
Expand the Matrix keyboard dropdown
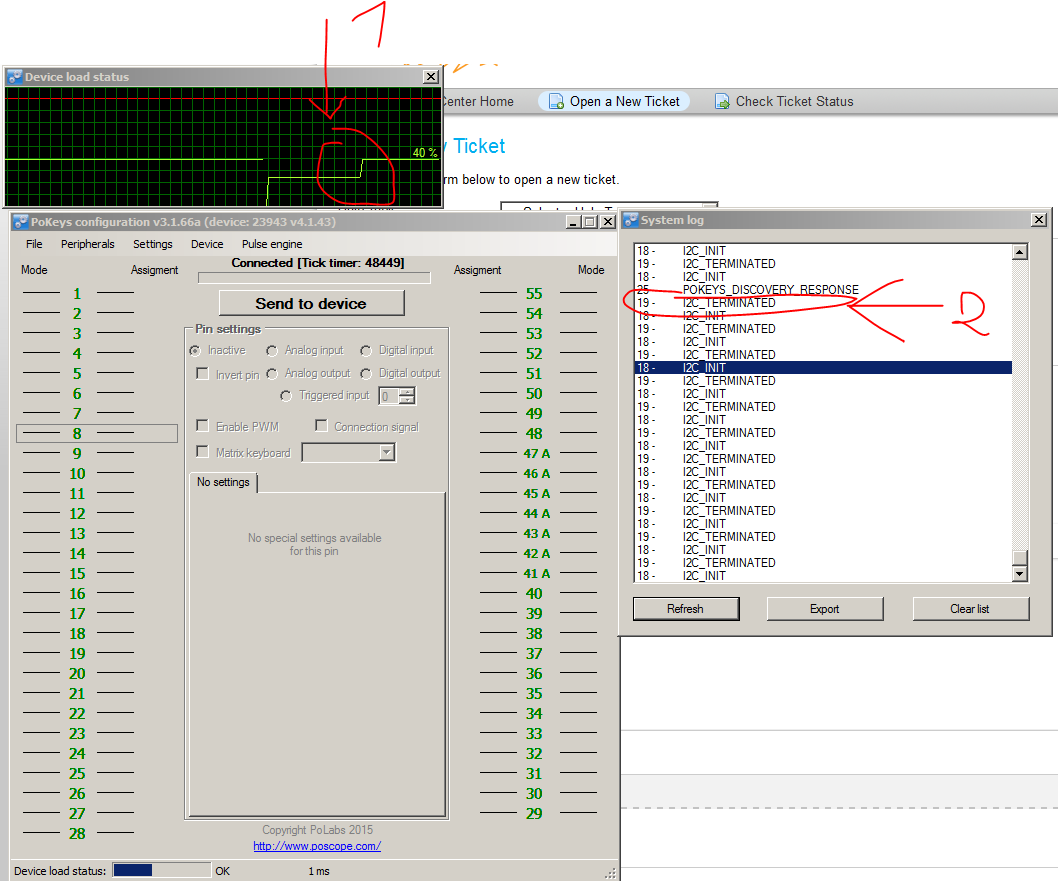(x=387, y=453)
